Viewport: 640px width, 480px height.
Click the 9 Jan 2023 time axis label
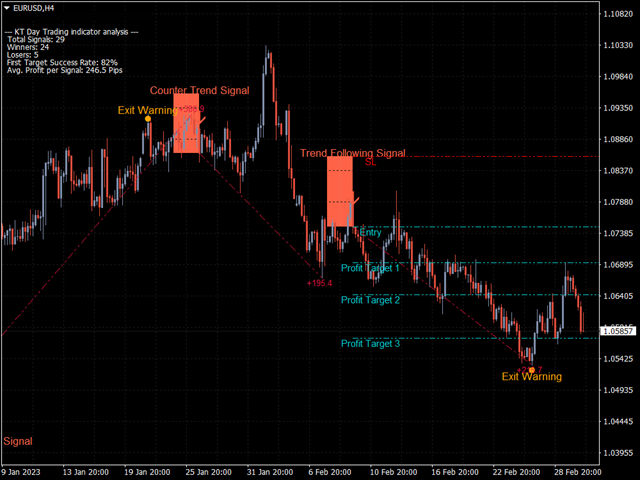(21, 472)
